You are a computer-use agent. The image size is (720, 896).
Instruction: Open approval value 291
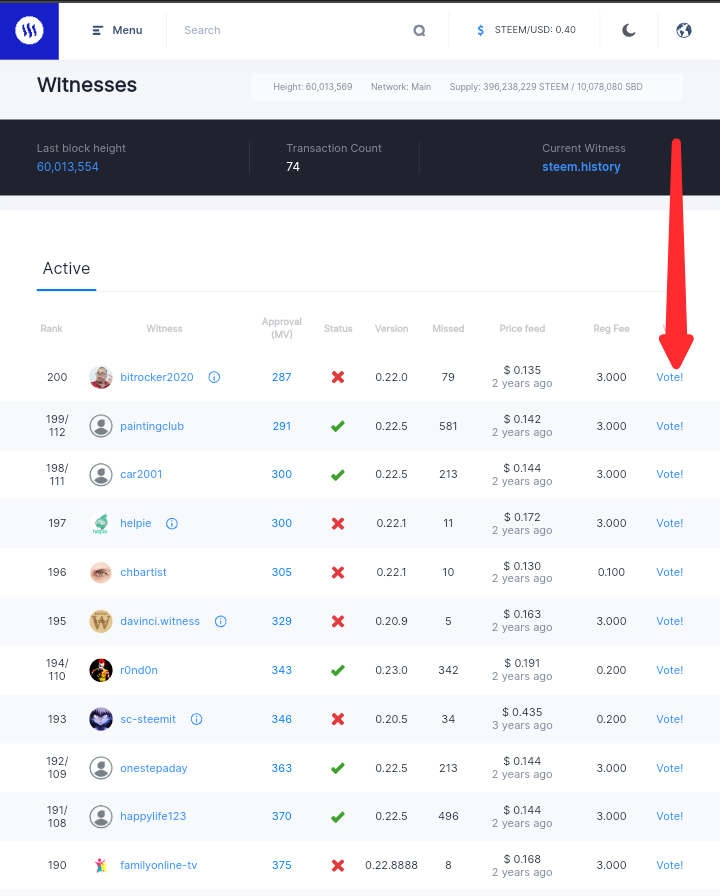coord(282,426)
